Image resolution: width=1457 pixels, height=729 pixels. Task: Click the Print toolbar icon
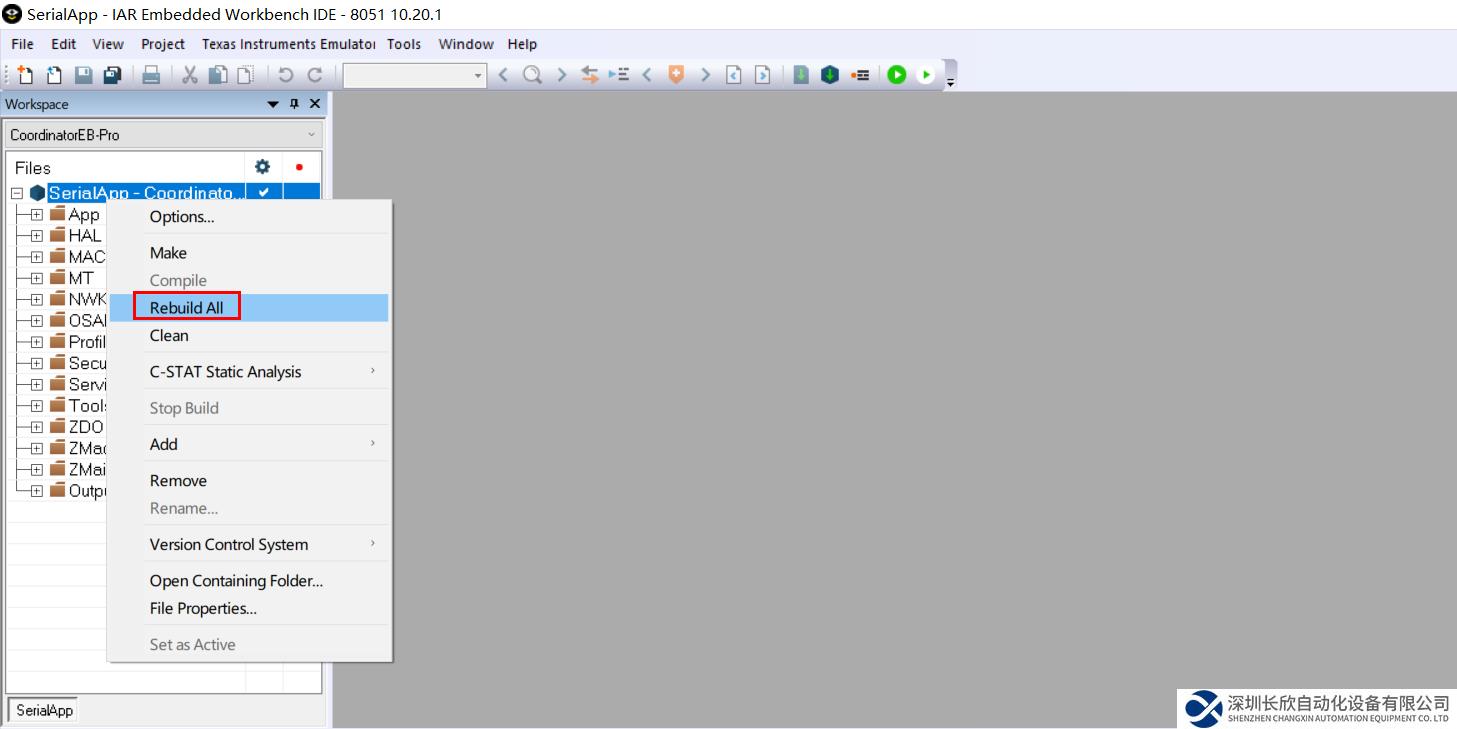pos(151,75)
